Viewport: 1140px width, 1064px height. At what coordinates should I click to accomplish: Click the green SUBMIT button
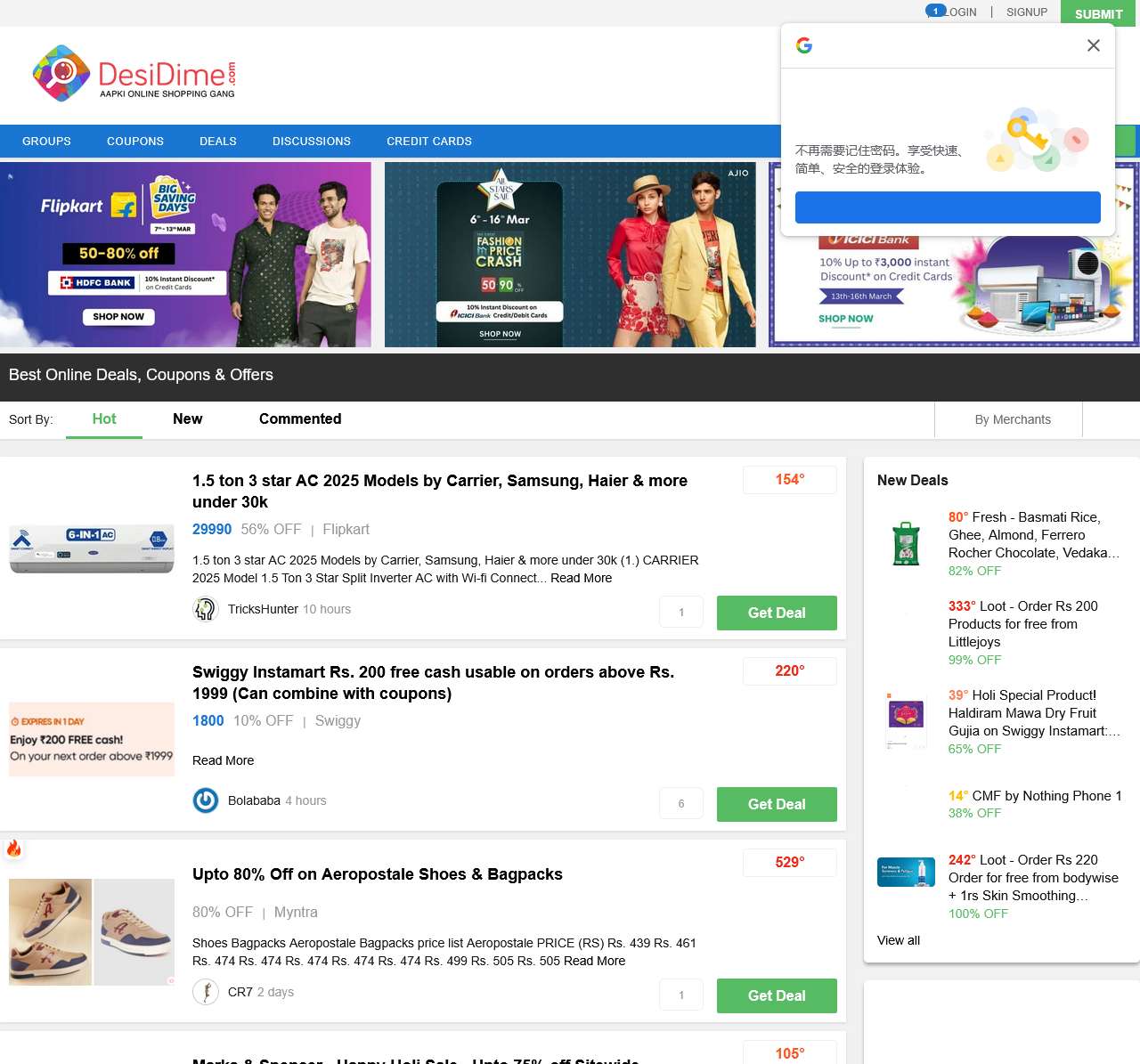tap(1098, 13)
